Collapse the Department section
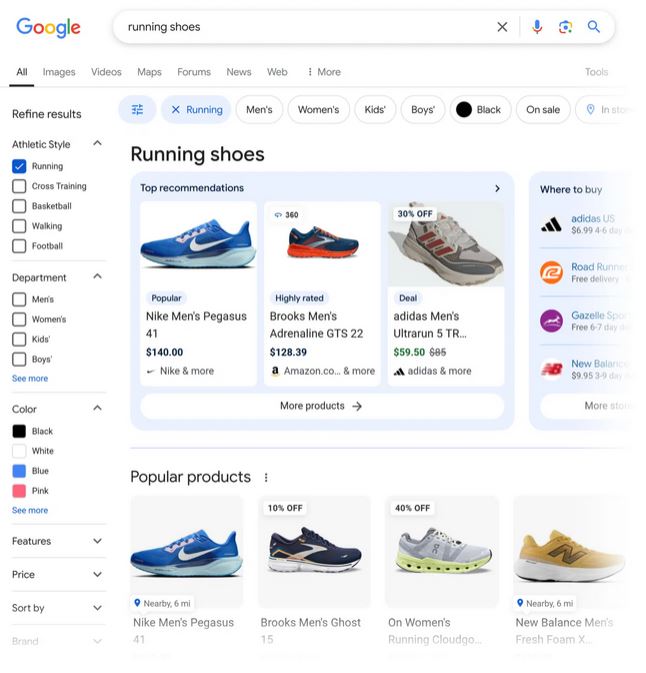The width and height of the screenshot is (646, 673). tap(97, 276)
